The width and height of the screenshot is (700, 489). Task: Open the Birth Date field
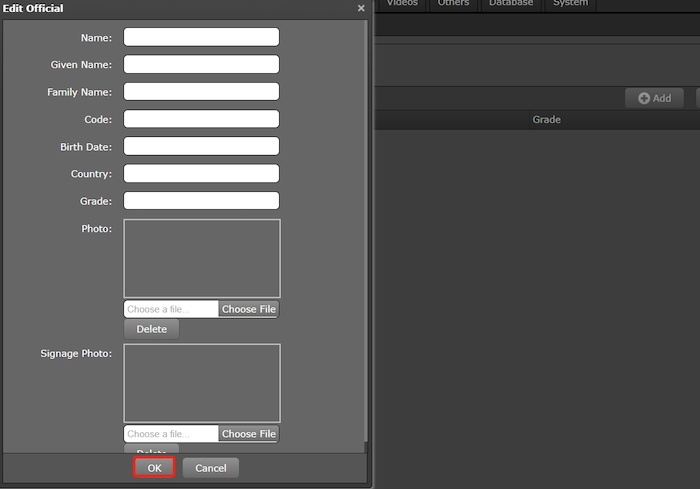point(201,146)
